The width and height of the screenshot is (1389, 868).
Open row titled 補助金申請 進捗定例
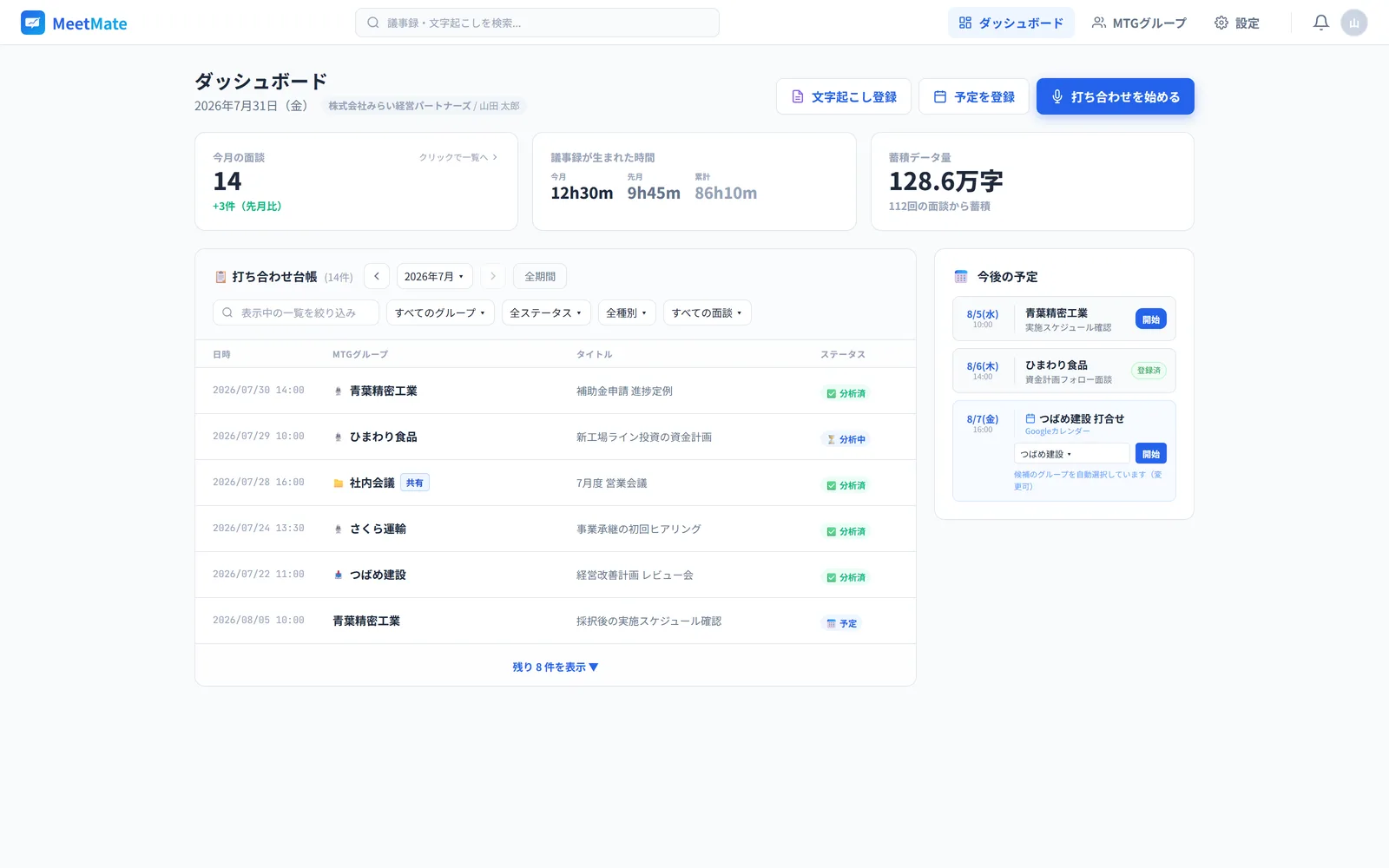(556, 391)
